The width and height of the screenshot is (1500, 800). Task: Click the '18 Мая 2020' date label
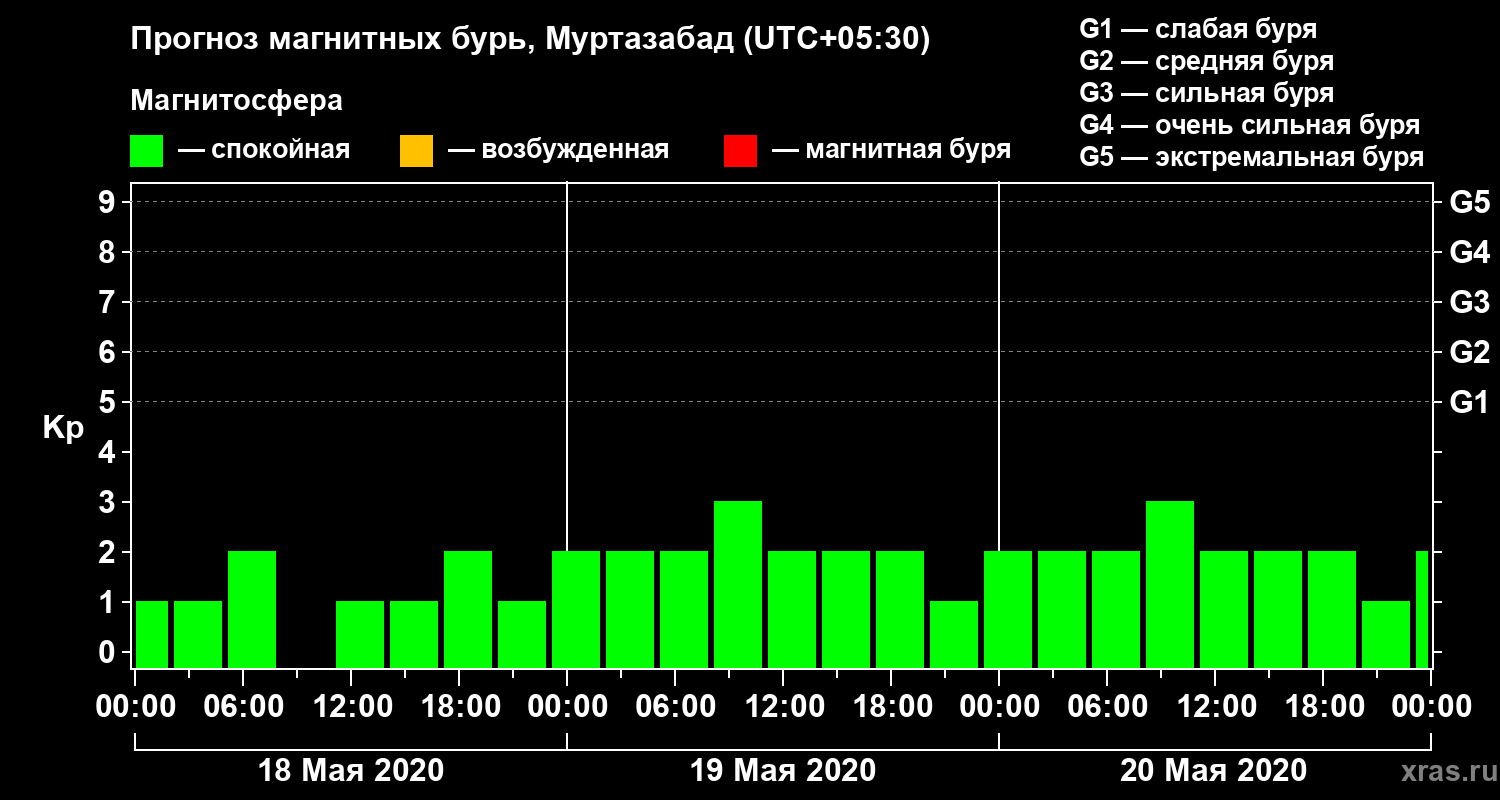pos(351,770)
